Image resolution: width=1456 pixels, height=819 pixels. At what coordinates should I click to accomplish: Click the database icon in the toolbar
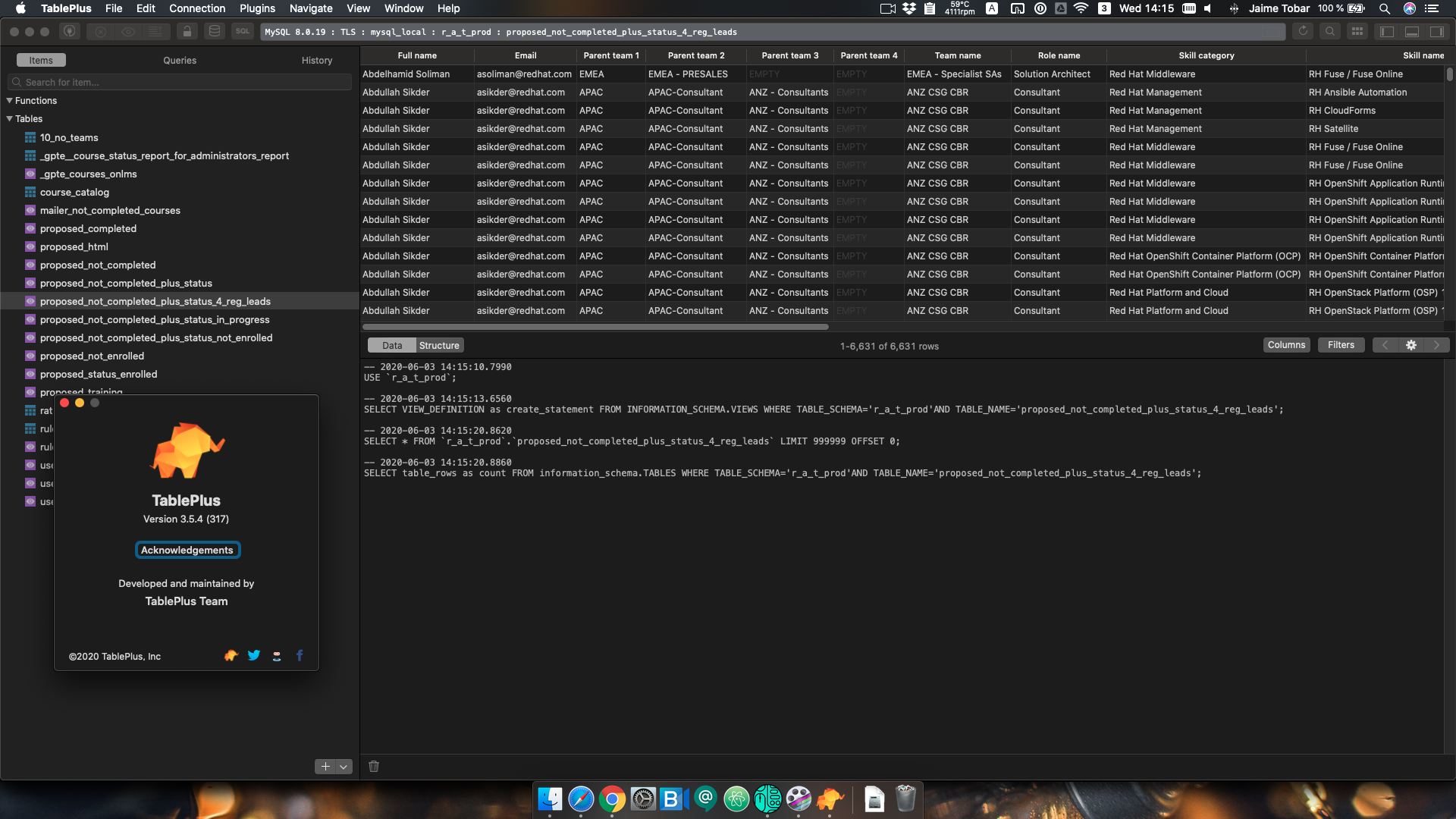click(x=215, y=31)
